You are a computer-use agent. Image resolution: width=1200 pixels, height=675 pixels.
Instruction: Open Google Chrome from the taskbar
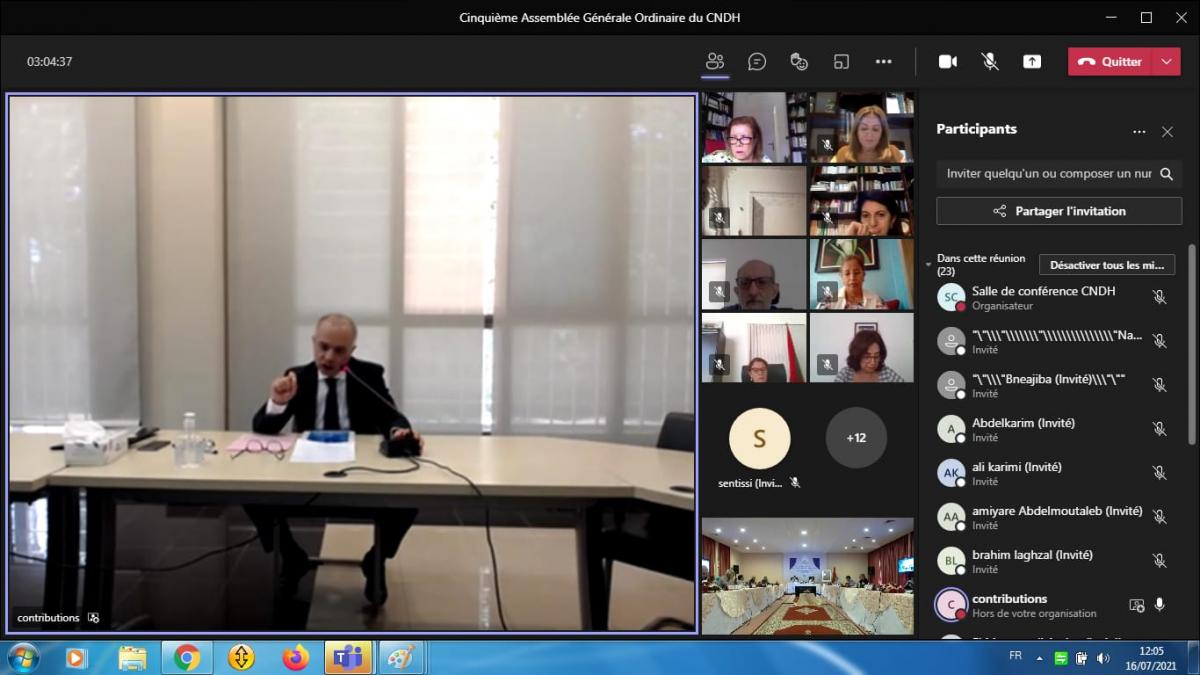(x=186, y=657)
